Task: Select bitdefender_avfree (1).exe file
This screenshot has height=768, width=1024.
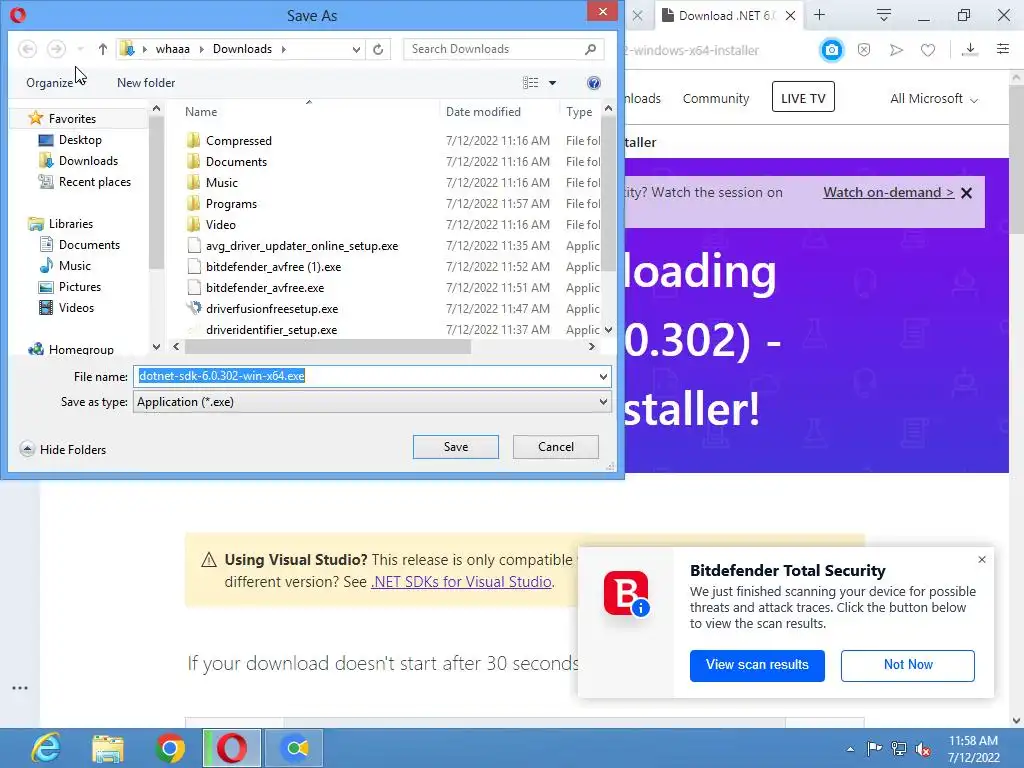Action: pyautogui.click(x=273, y=266)
